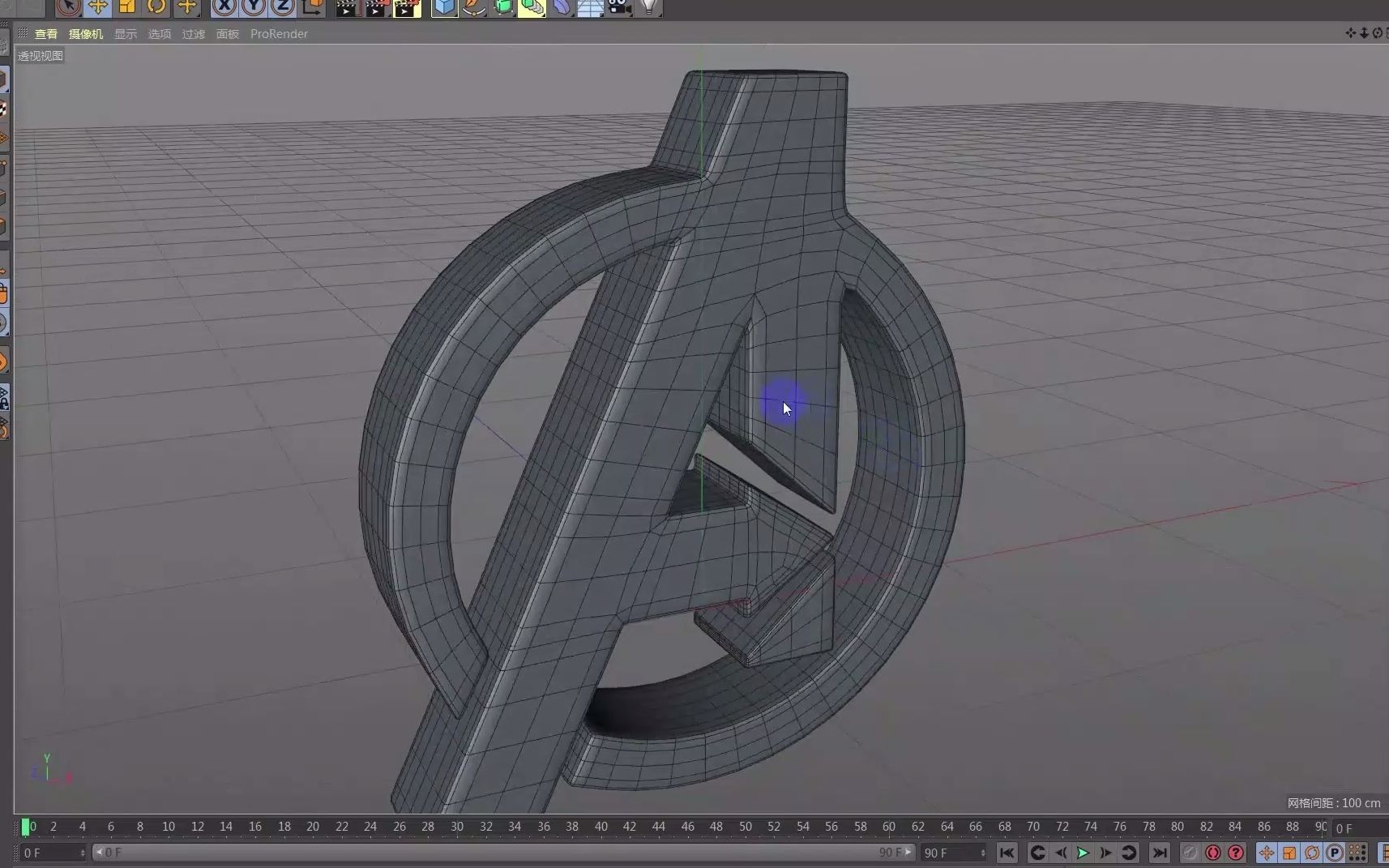The height and width of the screenshot is (868, 1389).
Task: Click right arrow of preview range slider
Action: click(x=908, y=853)
